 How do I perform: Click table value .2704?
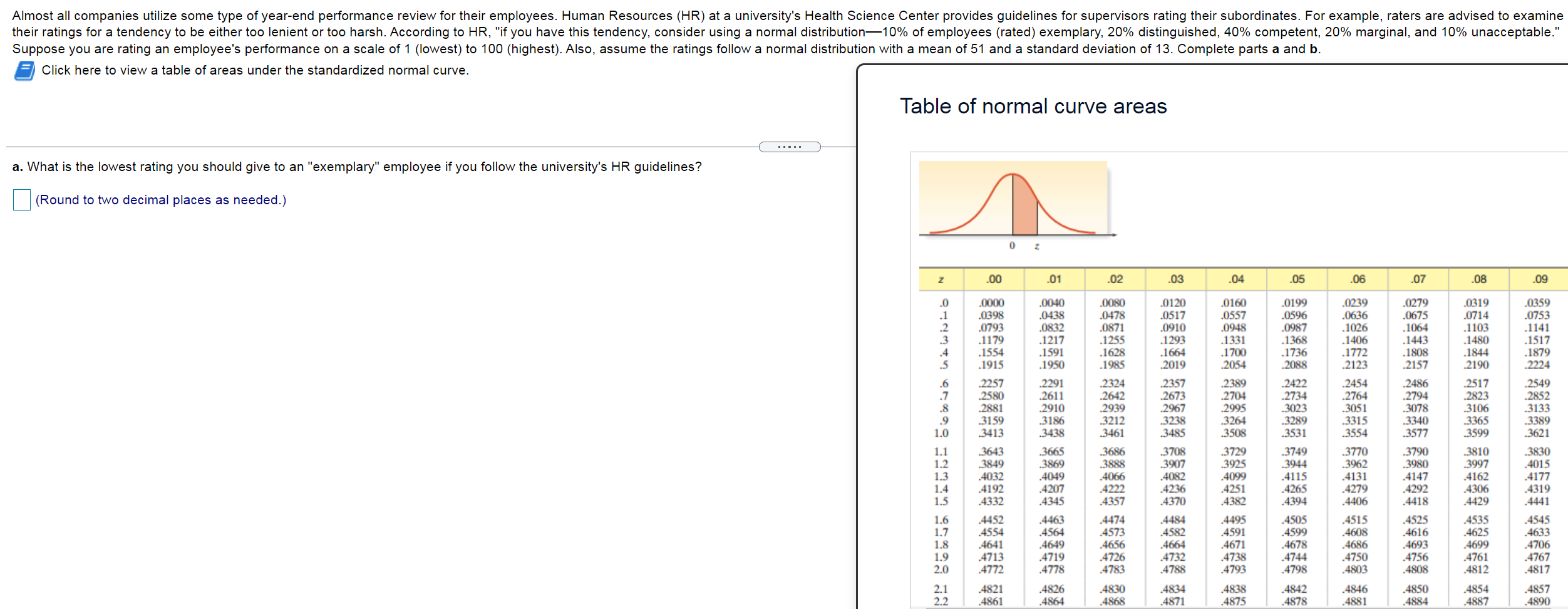point(1234,396)
